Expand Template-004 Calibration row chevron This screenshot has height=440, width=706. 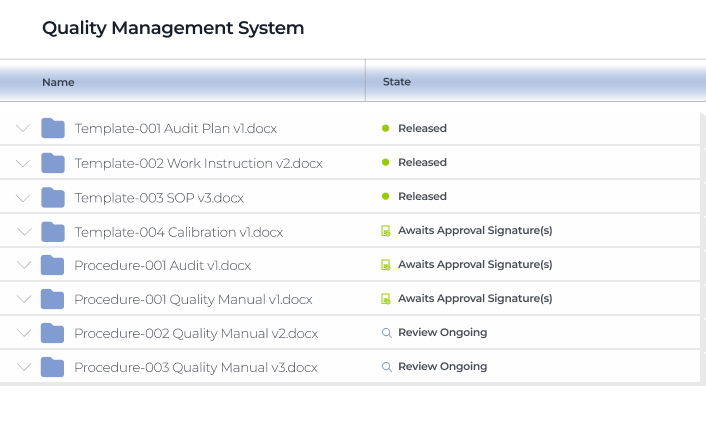pos(24,231)
